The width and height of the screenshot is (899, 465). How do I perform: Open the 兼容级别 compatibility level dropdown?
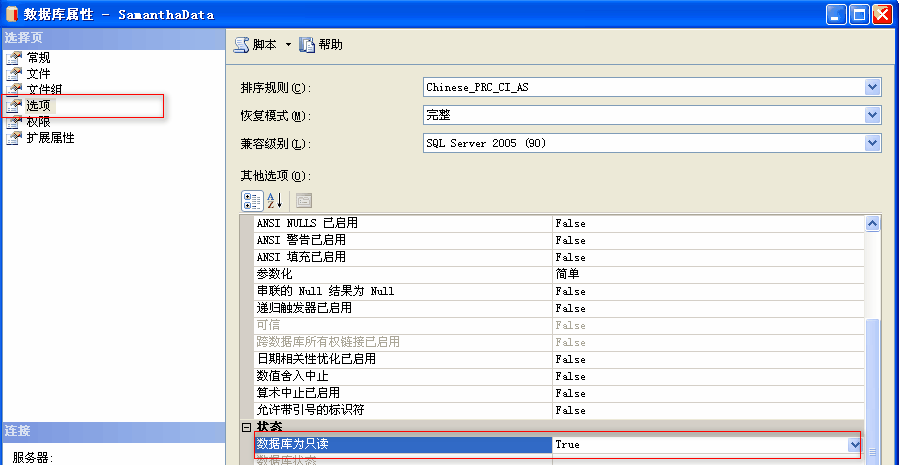coord(871,143)
